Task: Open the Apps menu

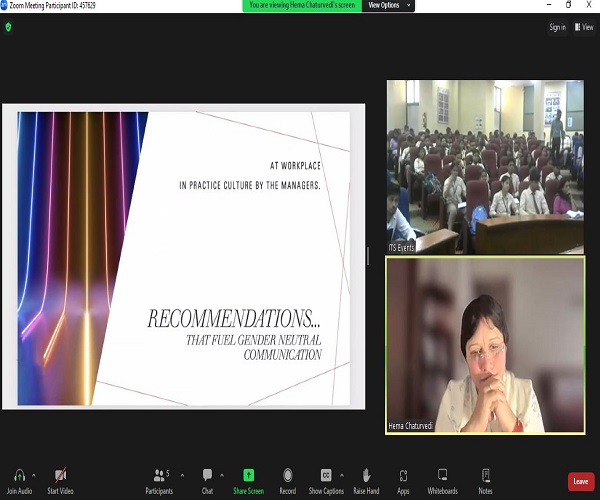Action: click(x=403, y=481)
